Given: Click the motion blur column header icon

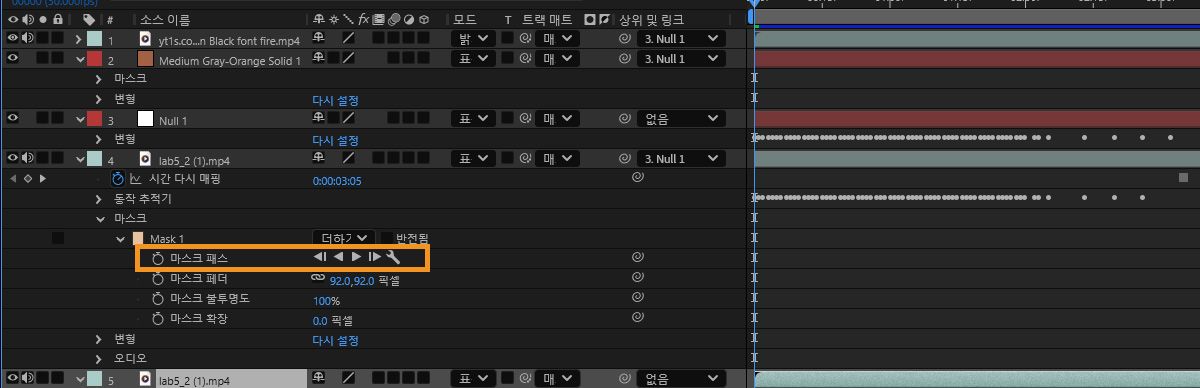Looking at the screenshot, I should tap(395, 18).
